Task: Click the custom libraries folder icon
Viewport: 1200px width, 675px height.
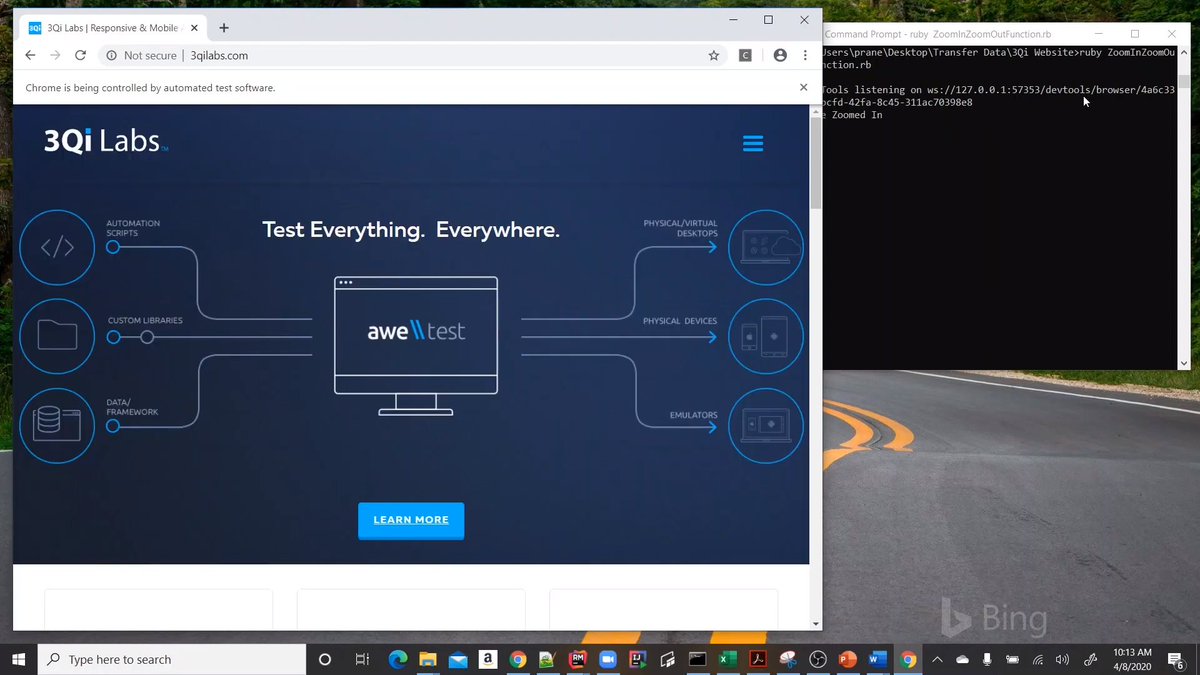Action: pos(57,337)
